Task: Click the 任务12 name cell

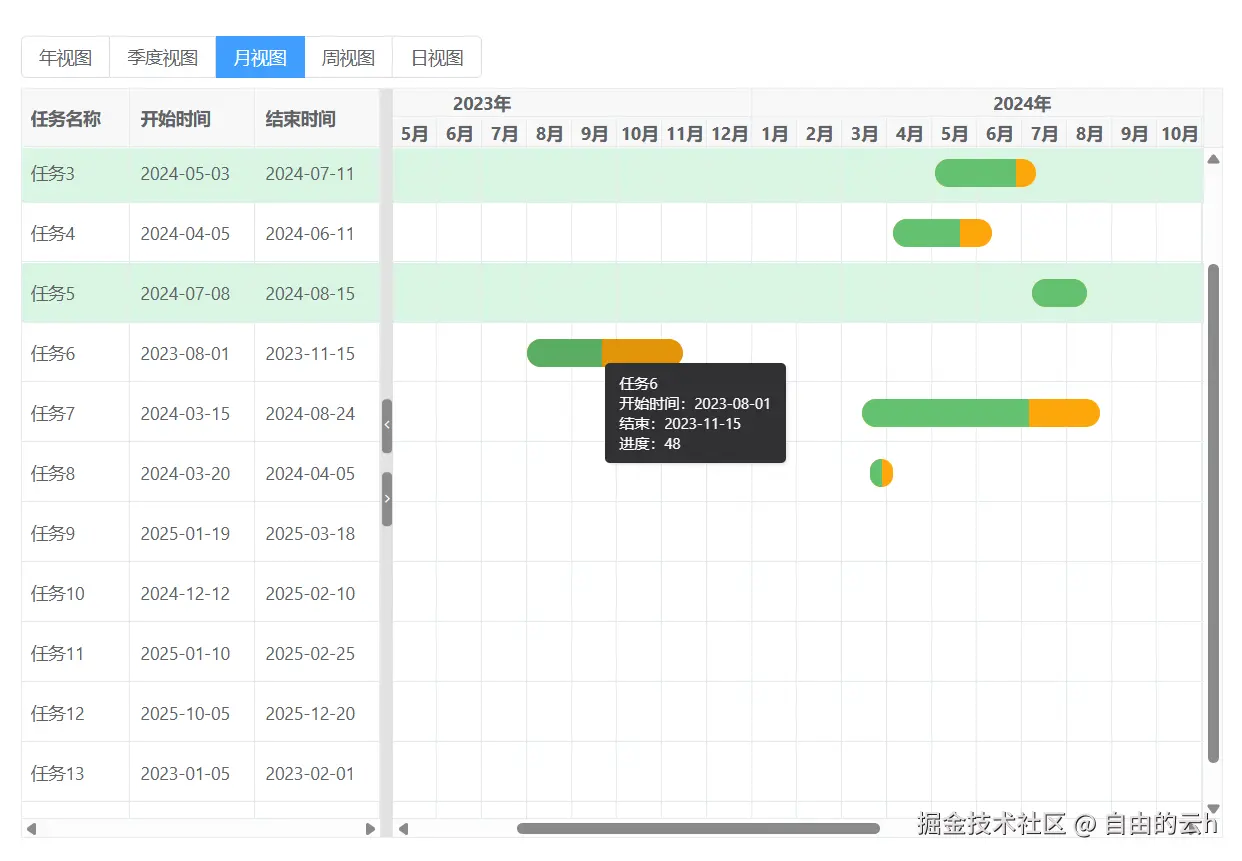Action: pos(75,713)
